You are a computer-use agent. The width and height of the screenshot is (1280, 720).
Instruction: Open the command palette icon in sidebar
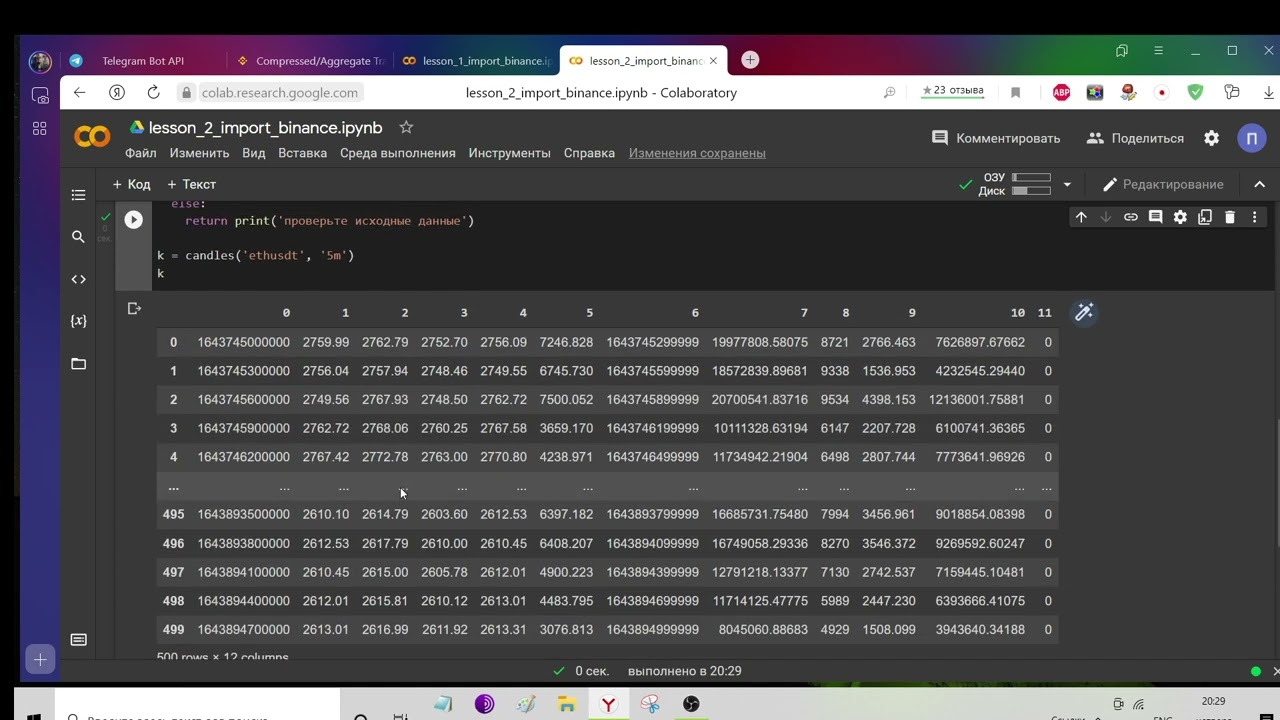(79, 640)
